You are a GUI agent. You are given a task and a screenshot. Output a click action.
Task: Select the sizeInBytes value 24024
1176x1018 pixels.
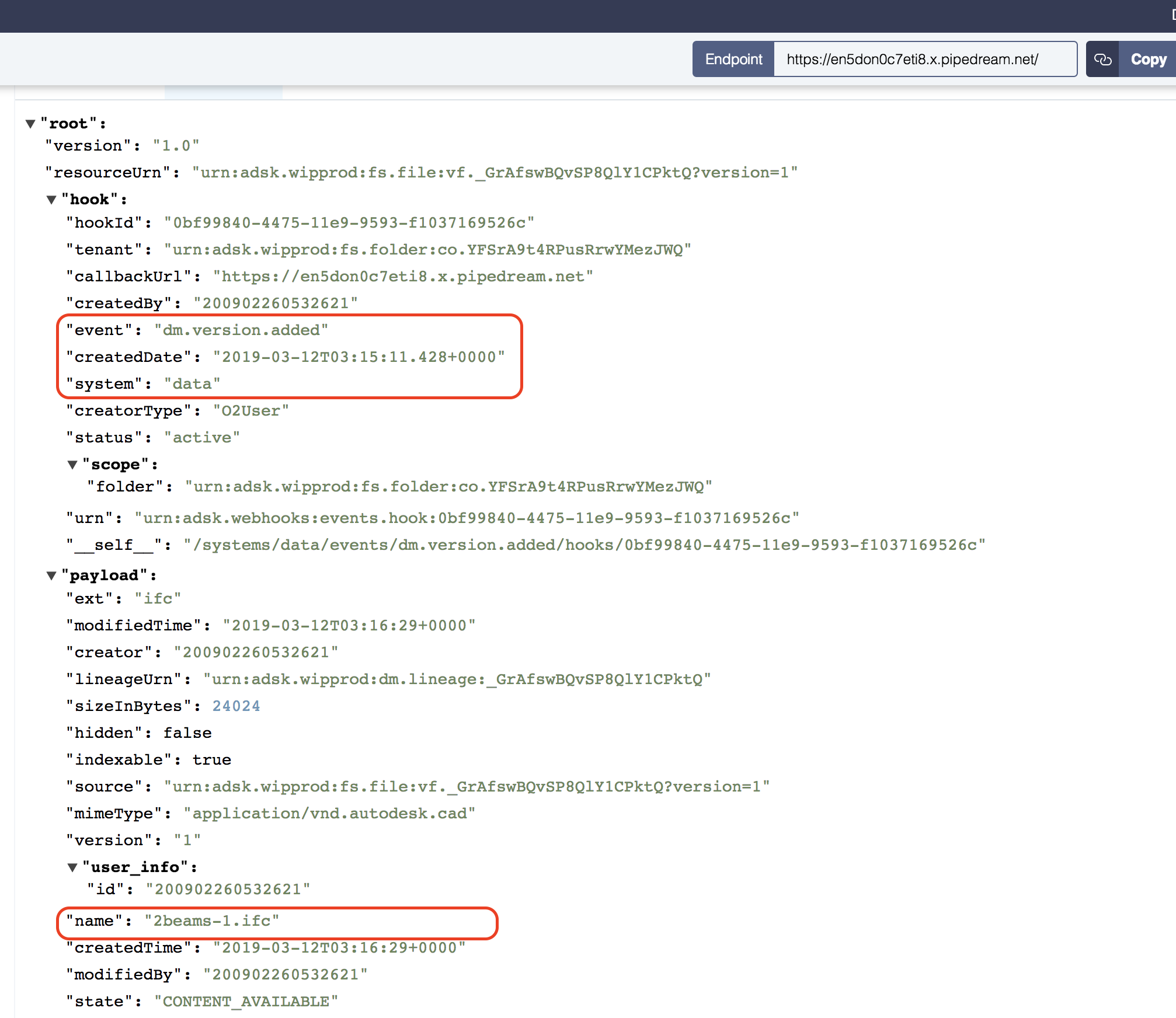236,706
